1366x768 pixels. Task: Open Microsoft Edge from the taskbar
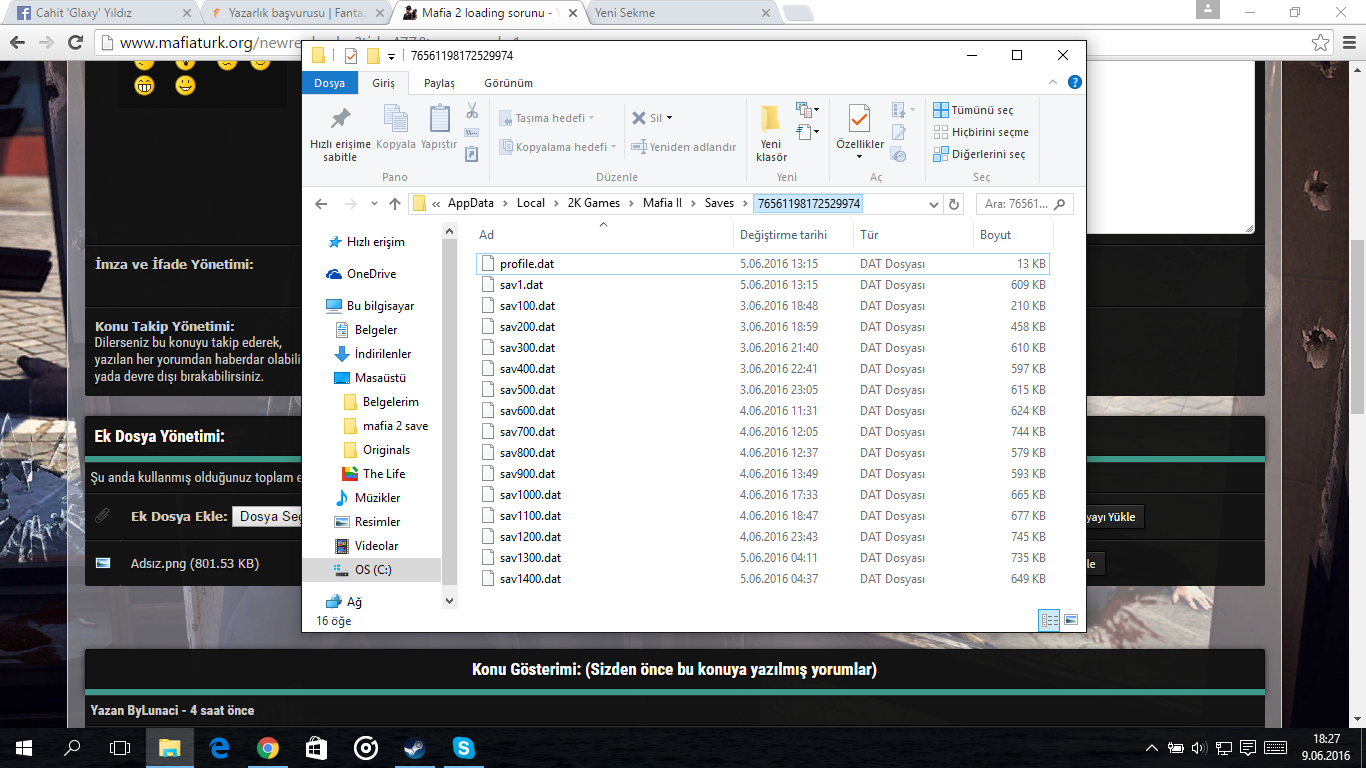click(219, 747)
